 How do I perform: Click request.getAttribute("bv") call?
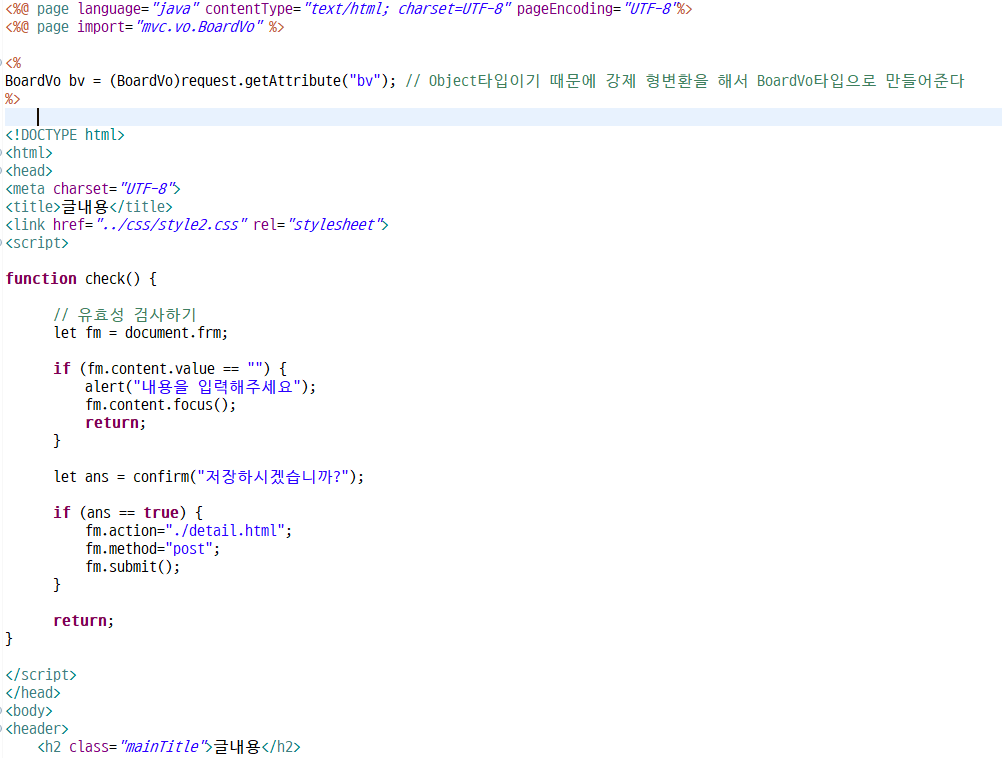pos(289,81)
